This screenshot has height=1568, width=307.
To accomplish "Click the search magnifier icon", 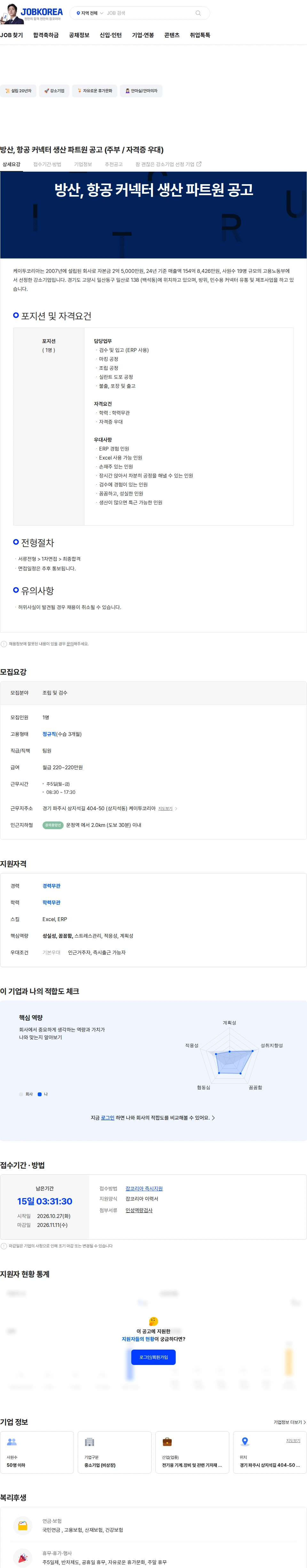I will coord(198,13).
